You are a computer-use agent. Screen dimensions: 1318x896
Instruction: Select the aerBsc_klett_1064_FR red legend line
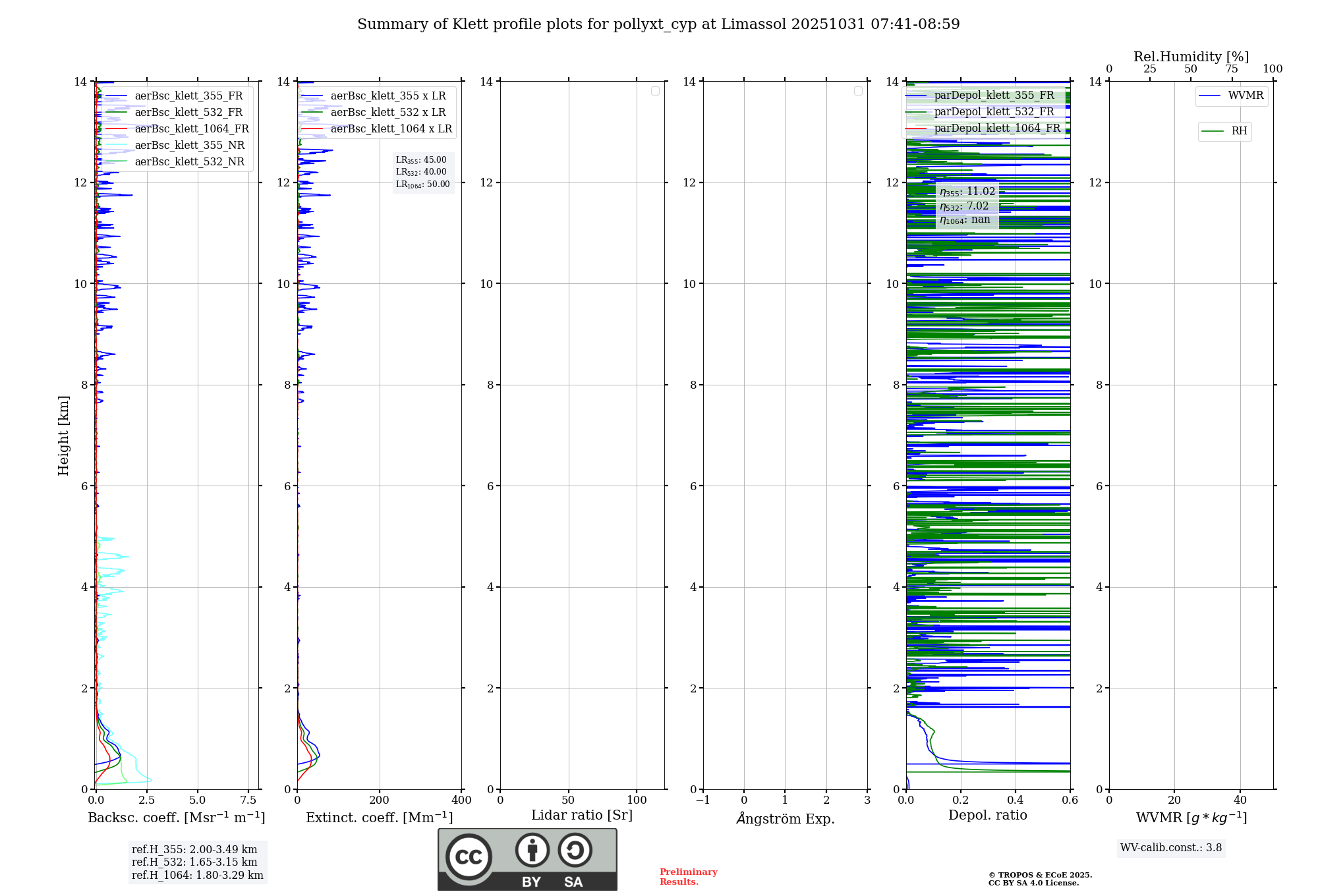[x=116, y=129]
